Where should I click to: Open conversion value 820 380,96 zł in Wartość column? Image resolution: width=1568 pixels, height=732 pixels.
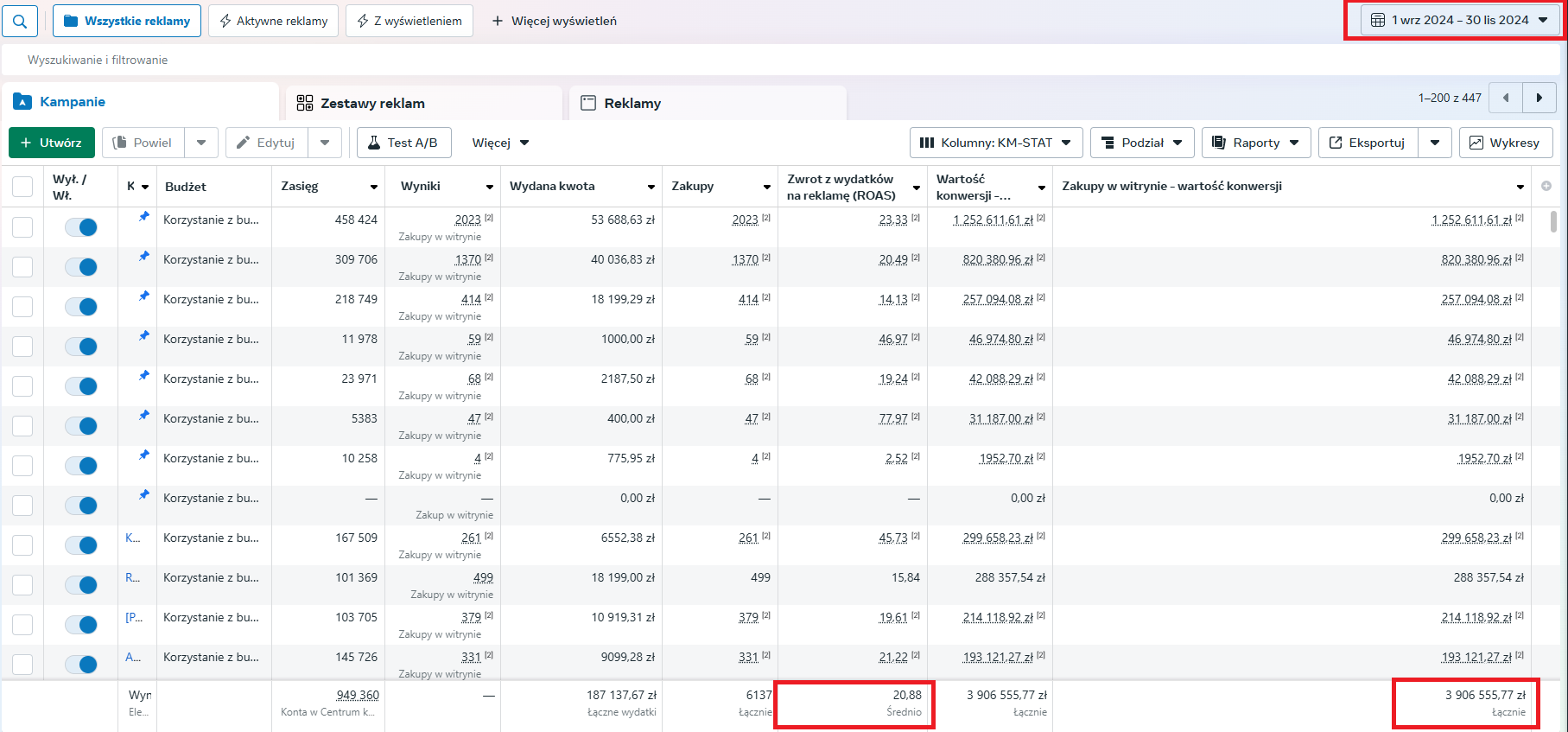[x=998, y=259]
